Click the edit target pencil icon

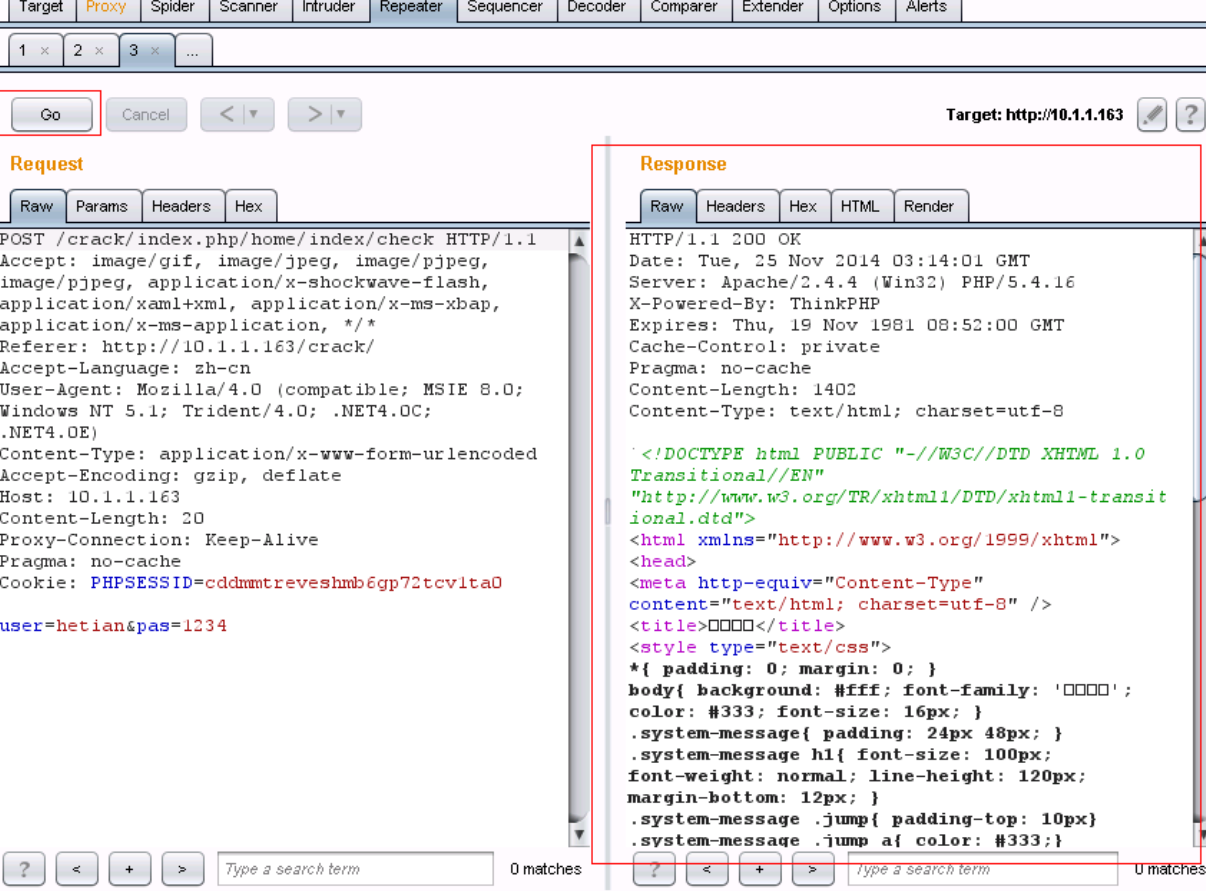coord(1152,115)
